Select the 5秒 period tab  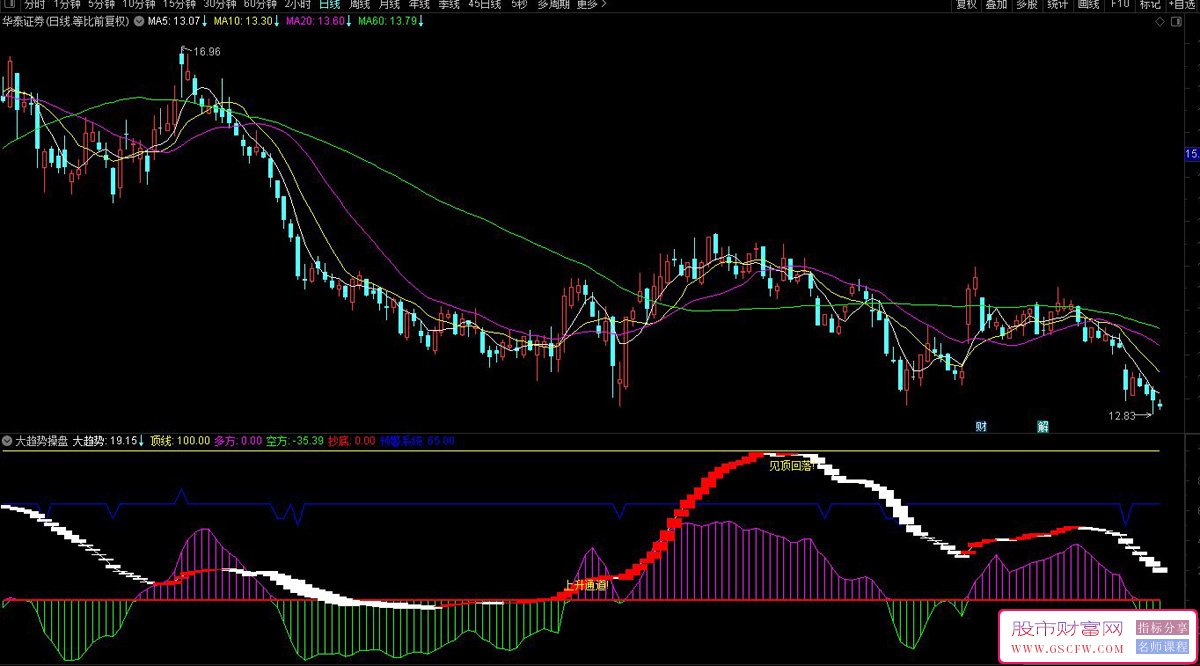(519, 4)
